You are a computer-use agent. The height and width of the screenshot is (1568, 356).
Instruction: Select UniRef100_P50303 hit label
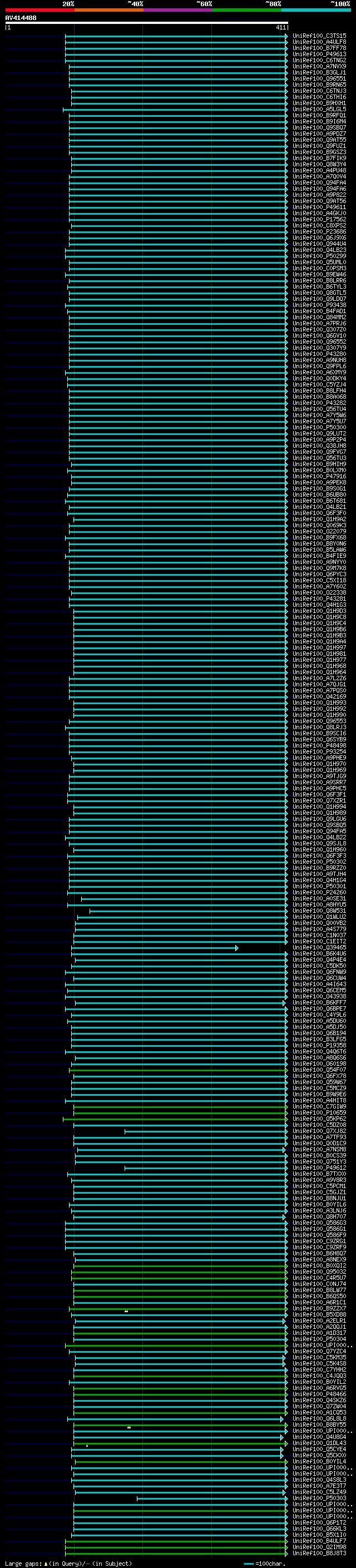[319, 1498]
